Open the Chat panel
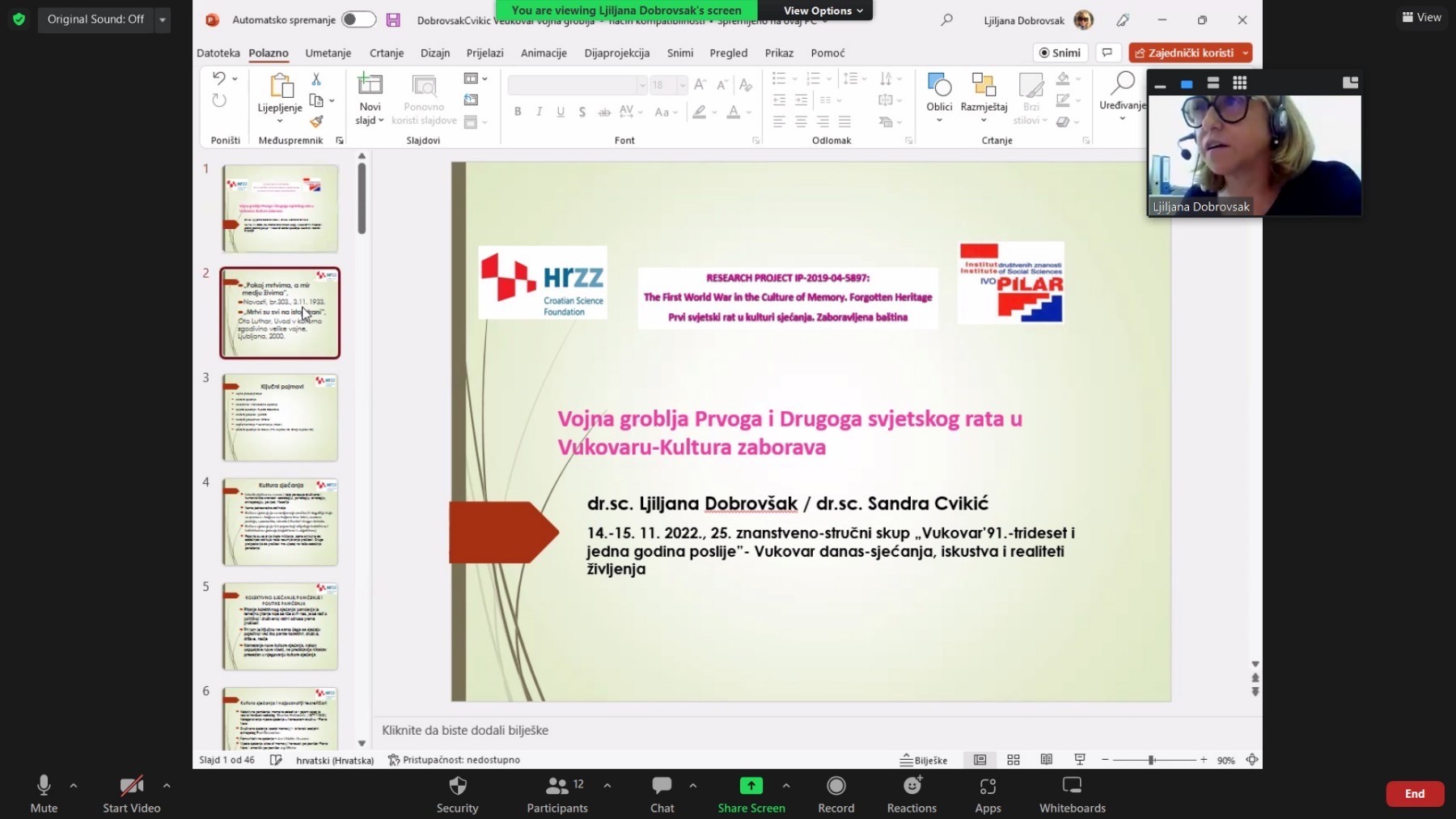1456x819 pixels. [x=662, y=786]
